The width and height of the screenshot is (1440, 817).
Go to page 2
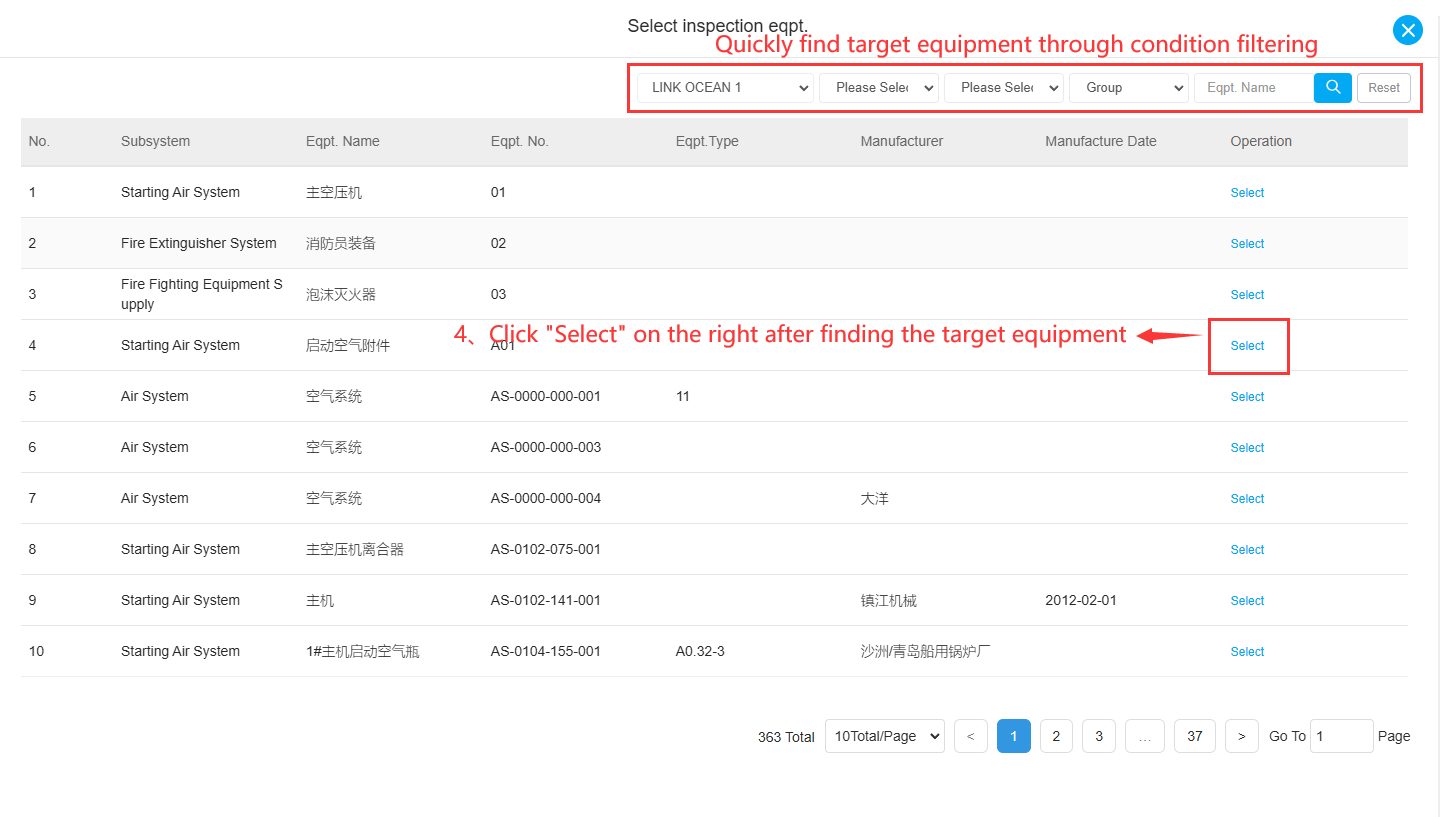[x=1056, y=736]
